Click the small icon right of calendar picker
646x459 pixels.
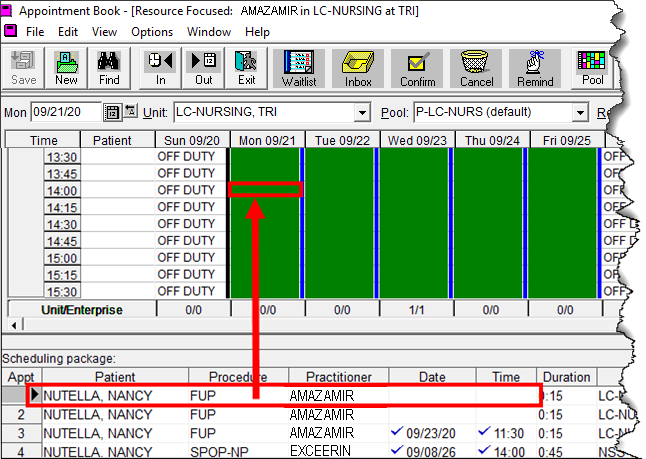click(131, 110)
